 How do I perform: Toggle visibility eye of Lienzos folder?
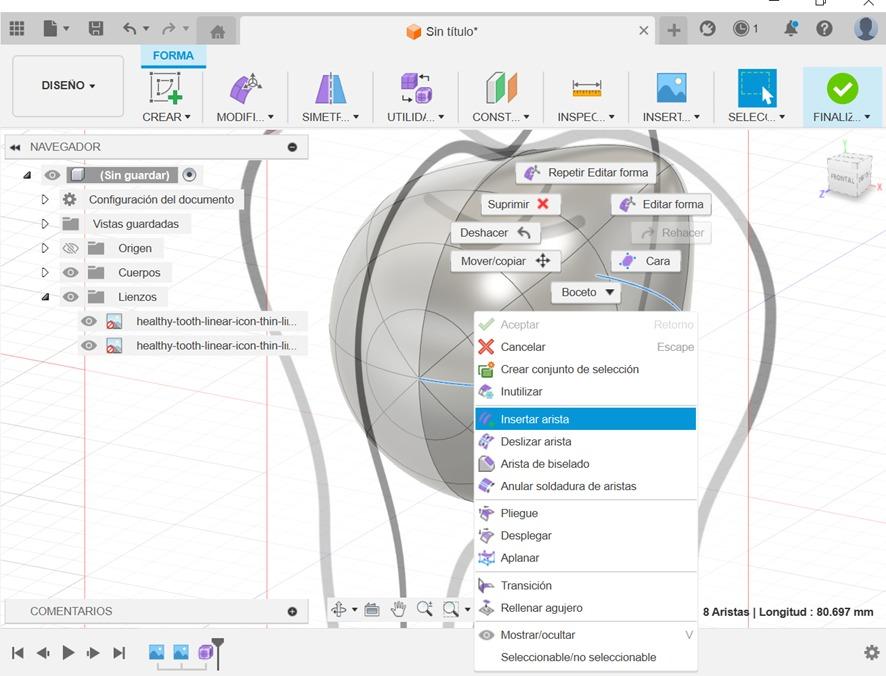71,297
